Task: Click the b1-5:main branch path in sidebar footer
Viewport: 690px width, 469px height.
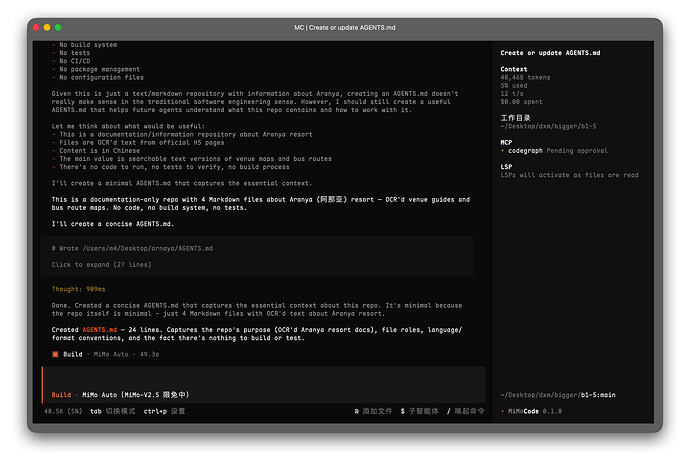Action: [x=558, y=395]
